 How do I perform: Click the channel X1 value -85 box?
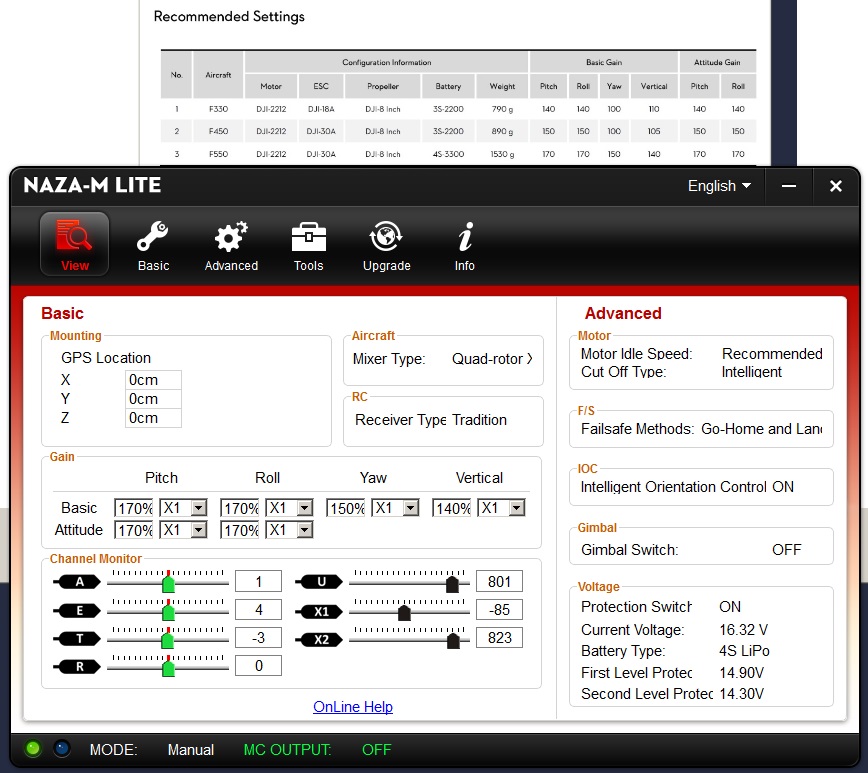click(499, 610)
